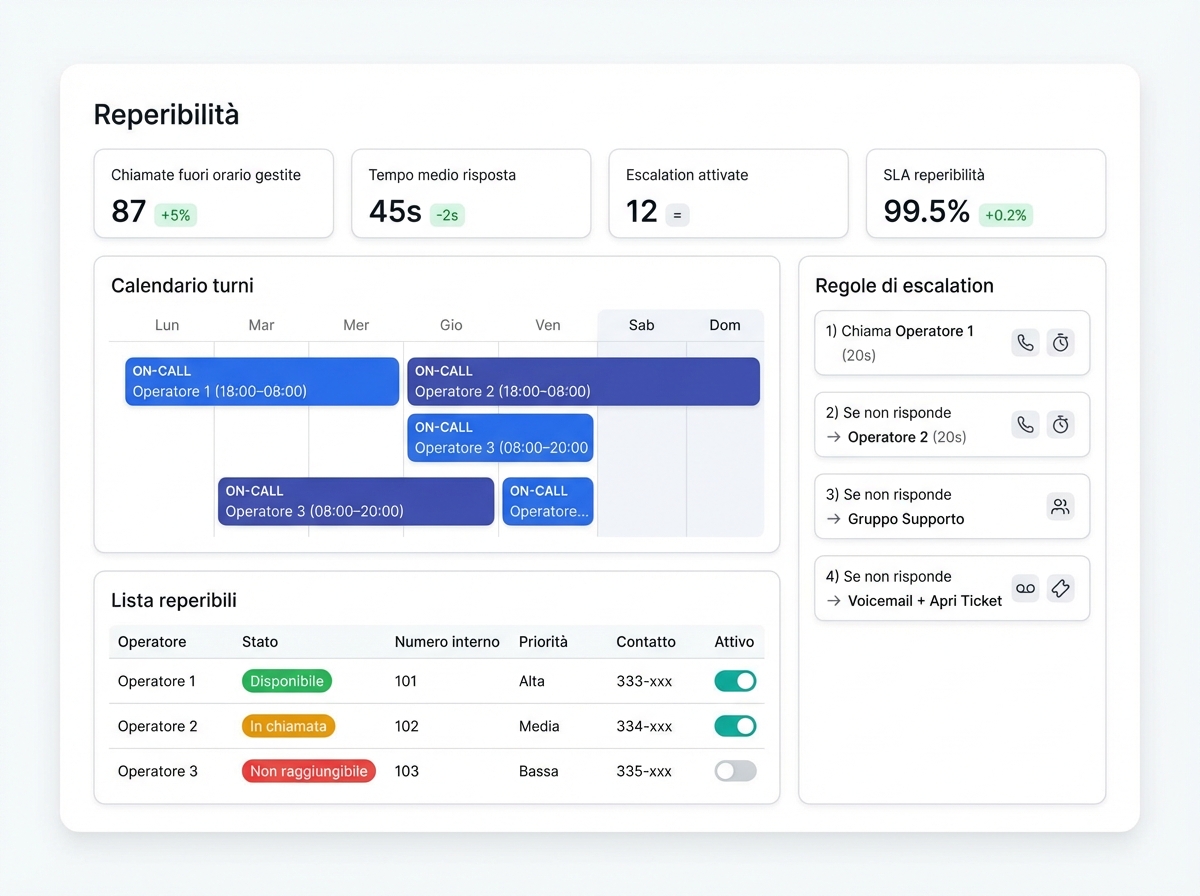Viewport: 1200px width, 896px height.
Task: Sort list by Stato column header
Action: [260, 642]
